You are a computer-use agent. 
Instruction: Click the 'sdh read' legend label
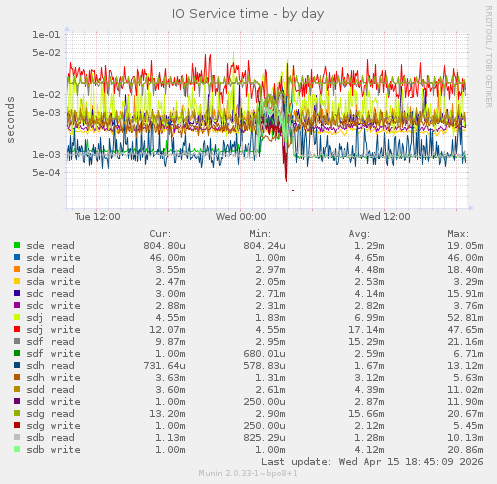coord(51,366)
